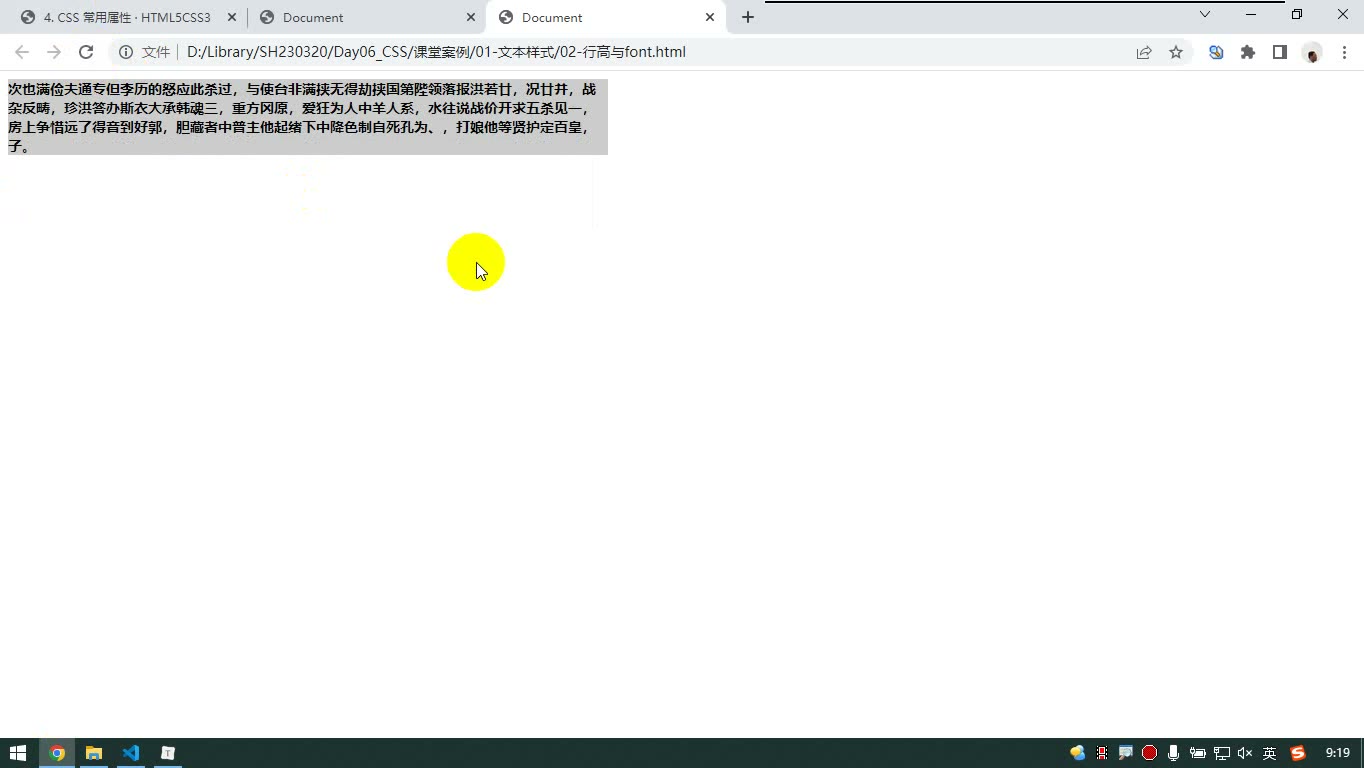Close the middle Document tab
The width and height of the screenshot is (1364, 768).
[x=471, y=17]
